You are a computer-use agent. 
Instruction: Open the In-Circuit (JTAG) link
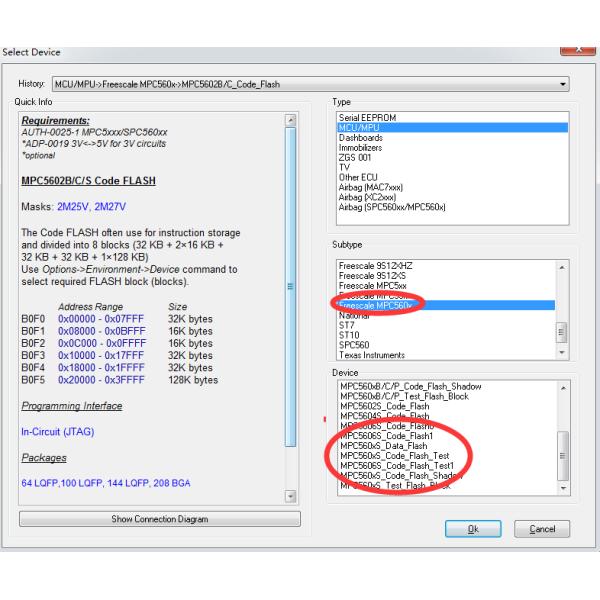(x=63, y=431)
